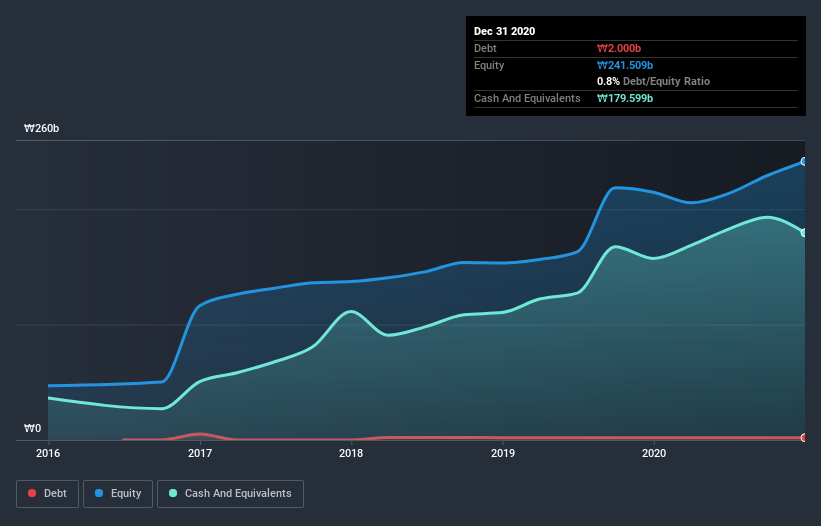Toggle Cash And Equivalents legend button
The width and height of the screenshot is (821, 526).
point(230,494)
